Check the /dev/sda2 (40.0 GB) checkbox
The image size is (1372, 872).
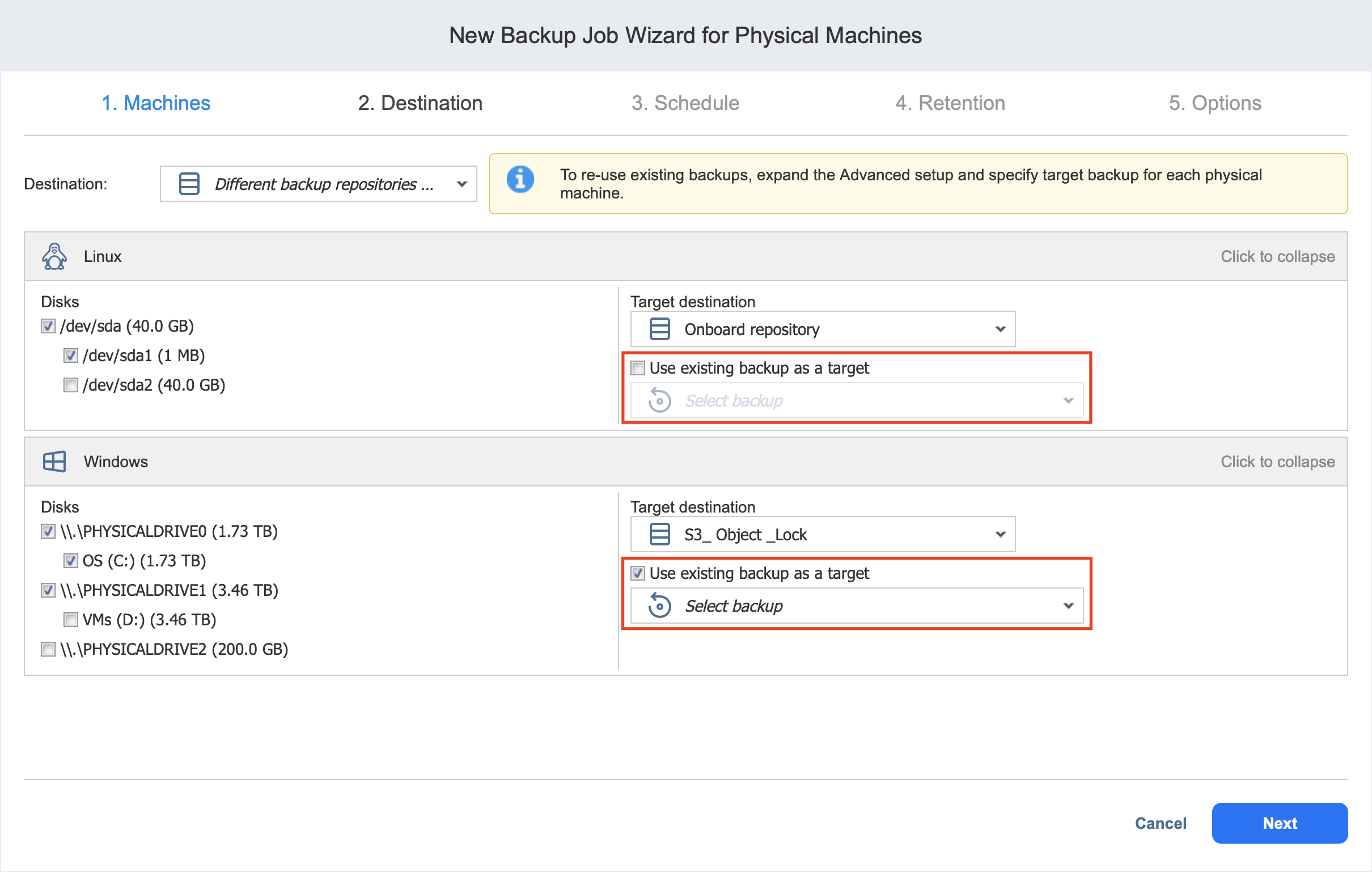pyautogui.click(x=71, y=386)
